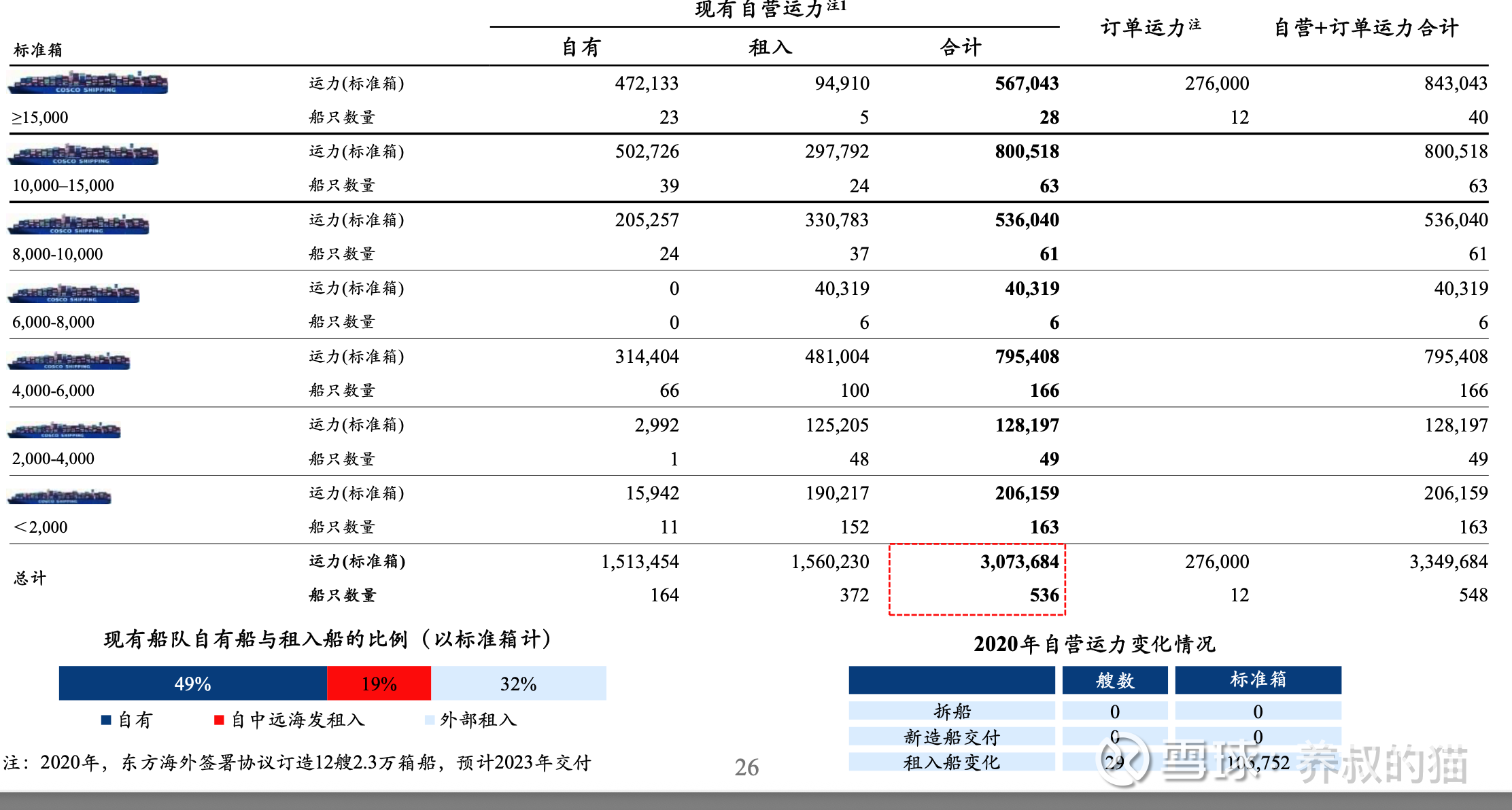Click the light blue 外部租入 legend marker

point(429,720)
